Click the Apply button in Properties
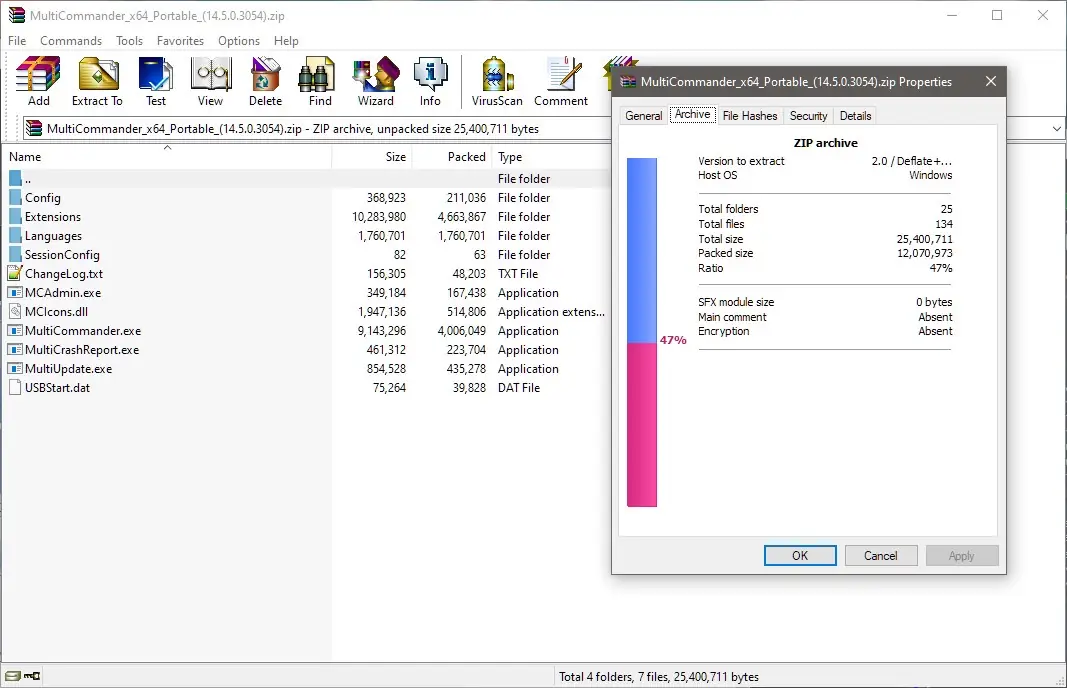 tap(962, 555)
